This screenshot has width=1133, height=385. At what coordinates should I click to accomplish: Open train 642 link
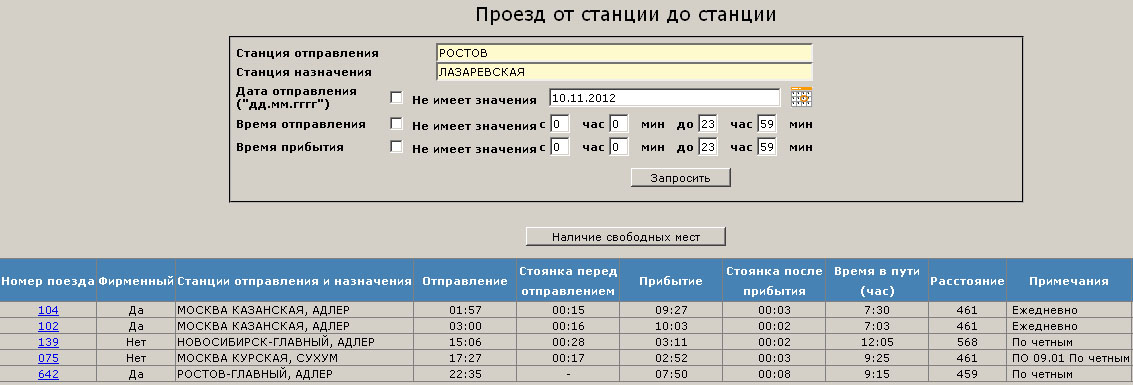(x=48, y=374)
